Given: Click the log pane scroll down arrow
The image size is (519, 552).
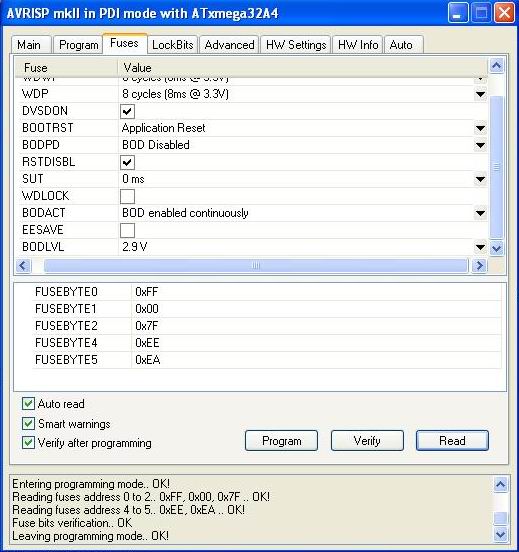Looking at the screenshot, I should point(500,534).
